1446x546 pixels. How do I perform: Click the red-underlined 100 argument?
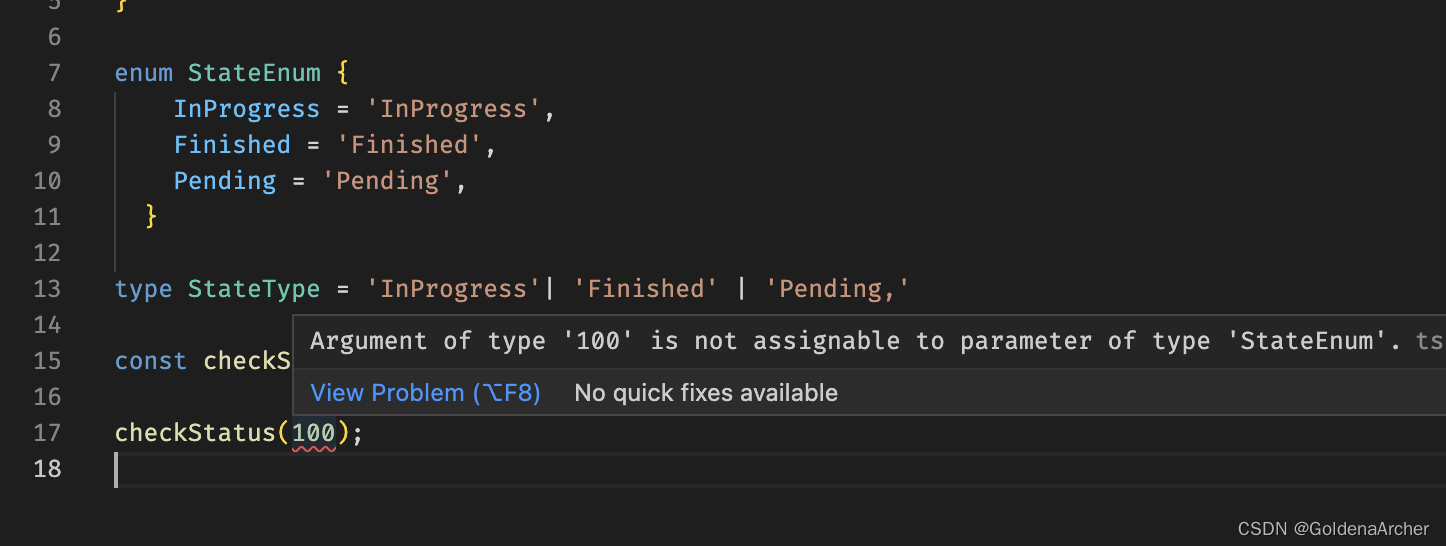click(x=313, y=433)
